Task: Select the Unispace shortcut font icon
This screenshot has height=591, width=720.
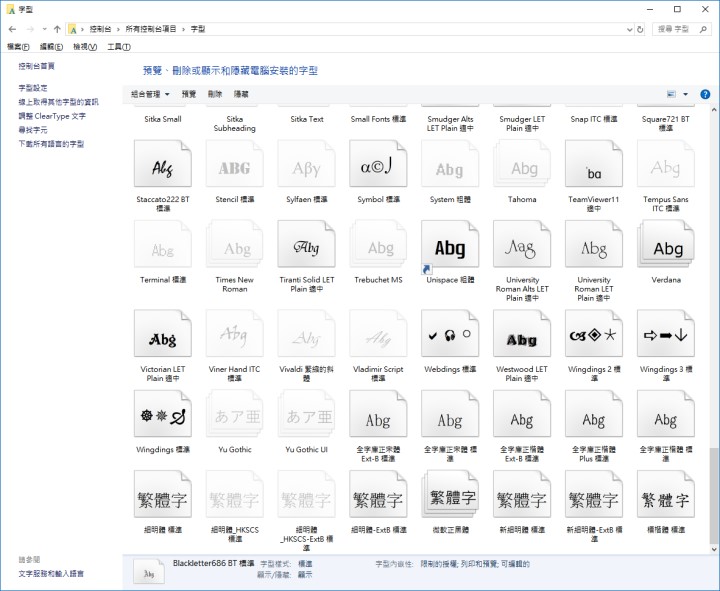Action: click(450, 246)
